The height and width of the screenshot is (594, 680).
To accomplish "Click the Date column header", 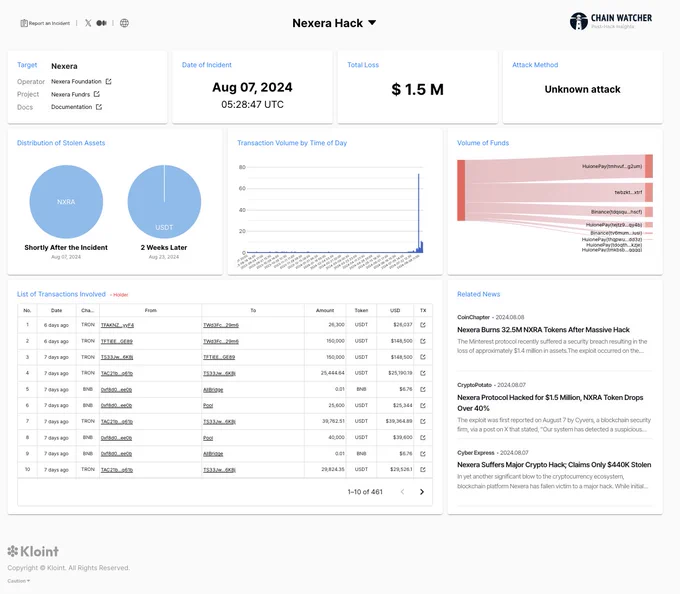I will click(56, 310).
